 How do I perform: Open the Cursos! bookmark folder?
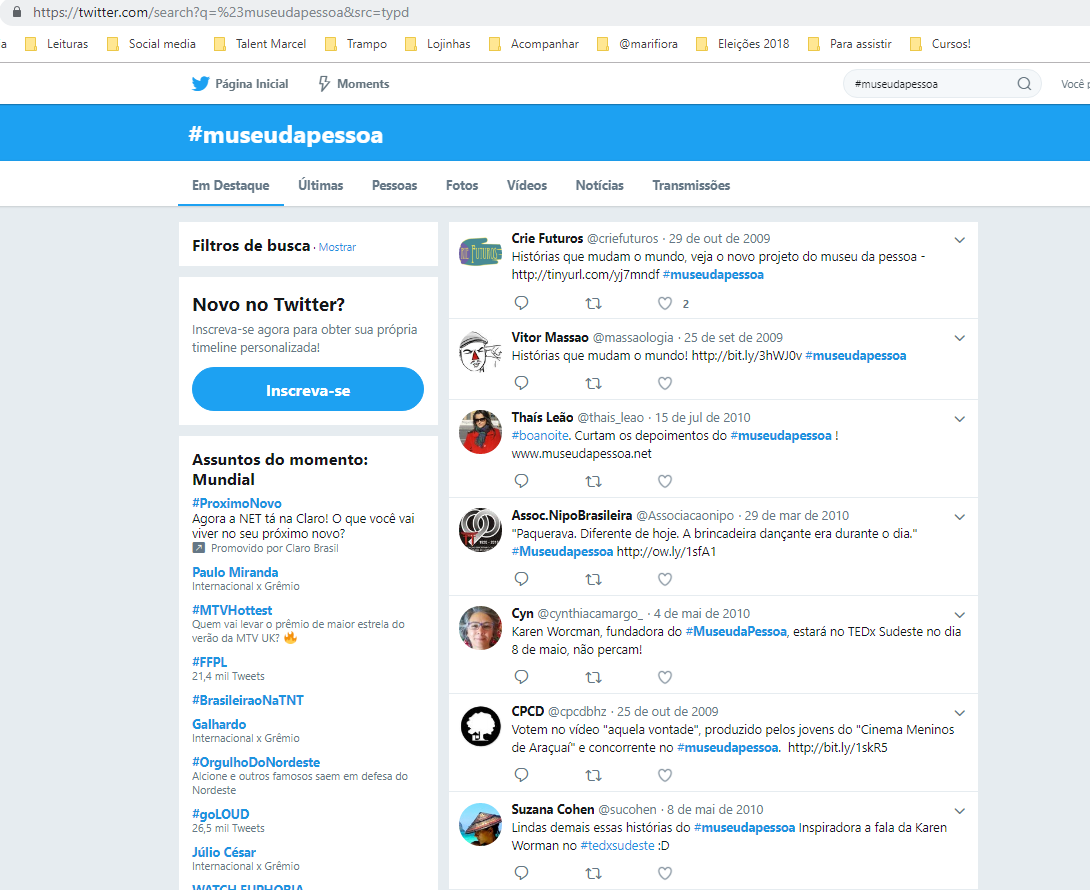click(x=941, y=44)
